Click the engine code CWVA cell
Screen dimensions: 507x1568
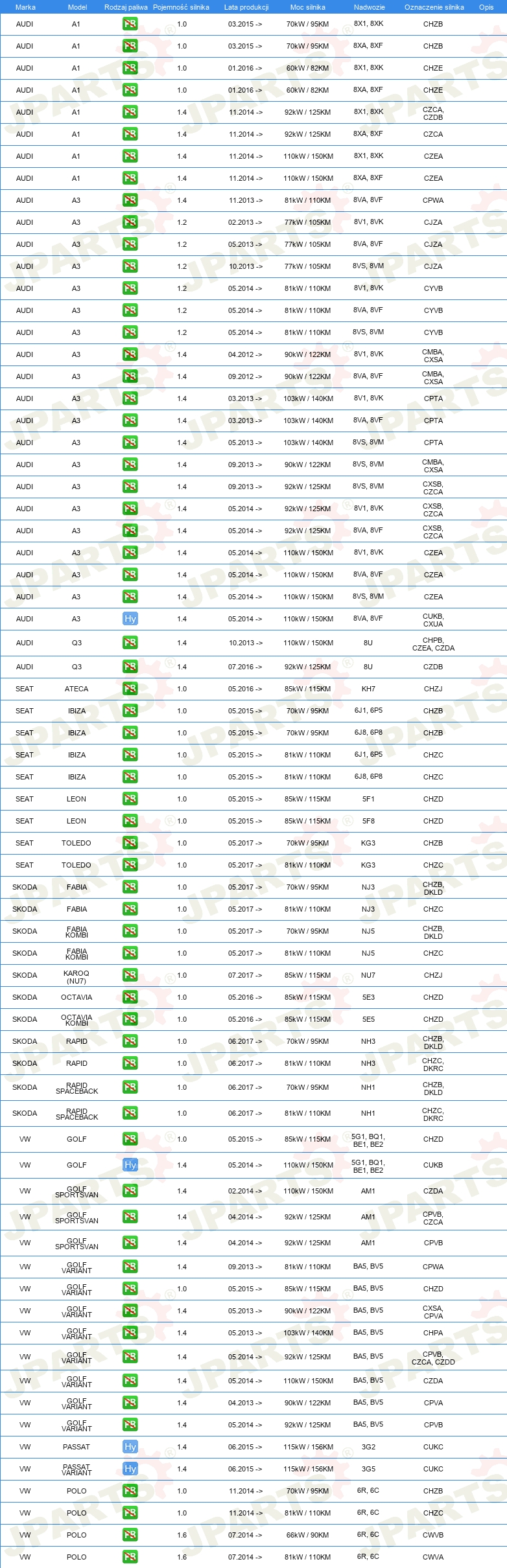(x=433, y=1557)
